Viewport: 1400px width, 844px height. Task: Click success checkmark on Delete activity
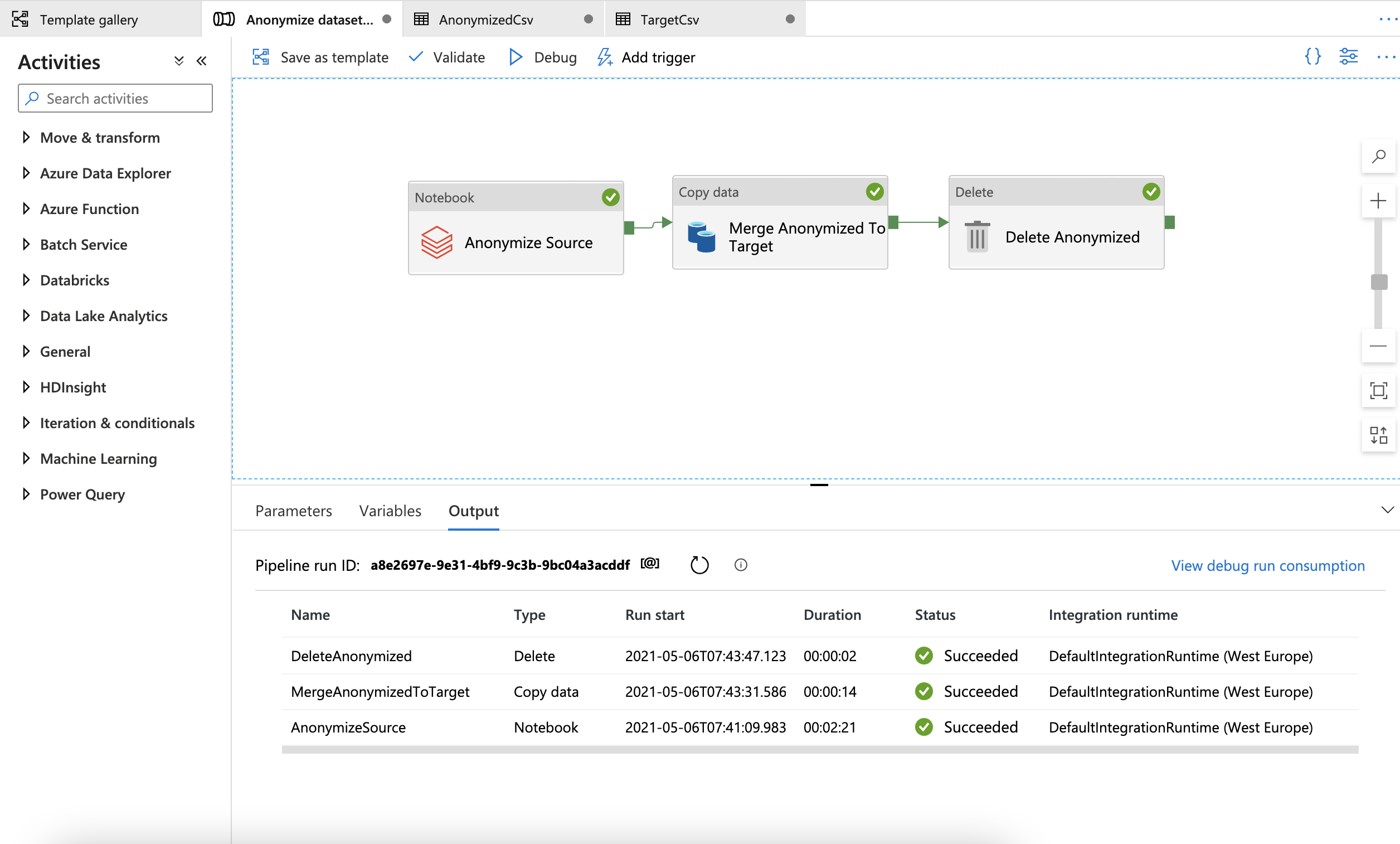pos(1150,192)
